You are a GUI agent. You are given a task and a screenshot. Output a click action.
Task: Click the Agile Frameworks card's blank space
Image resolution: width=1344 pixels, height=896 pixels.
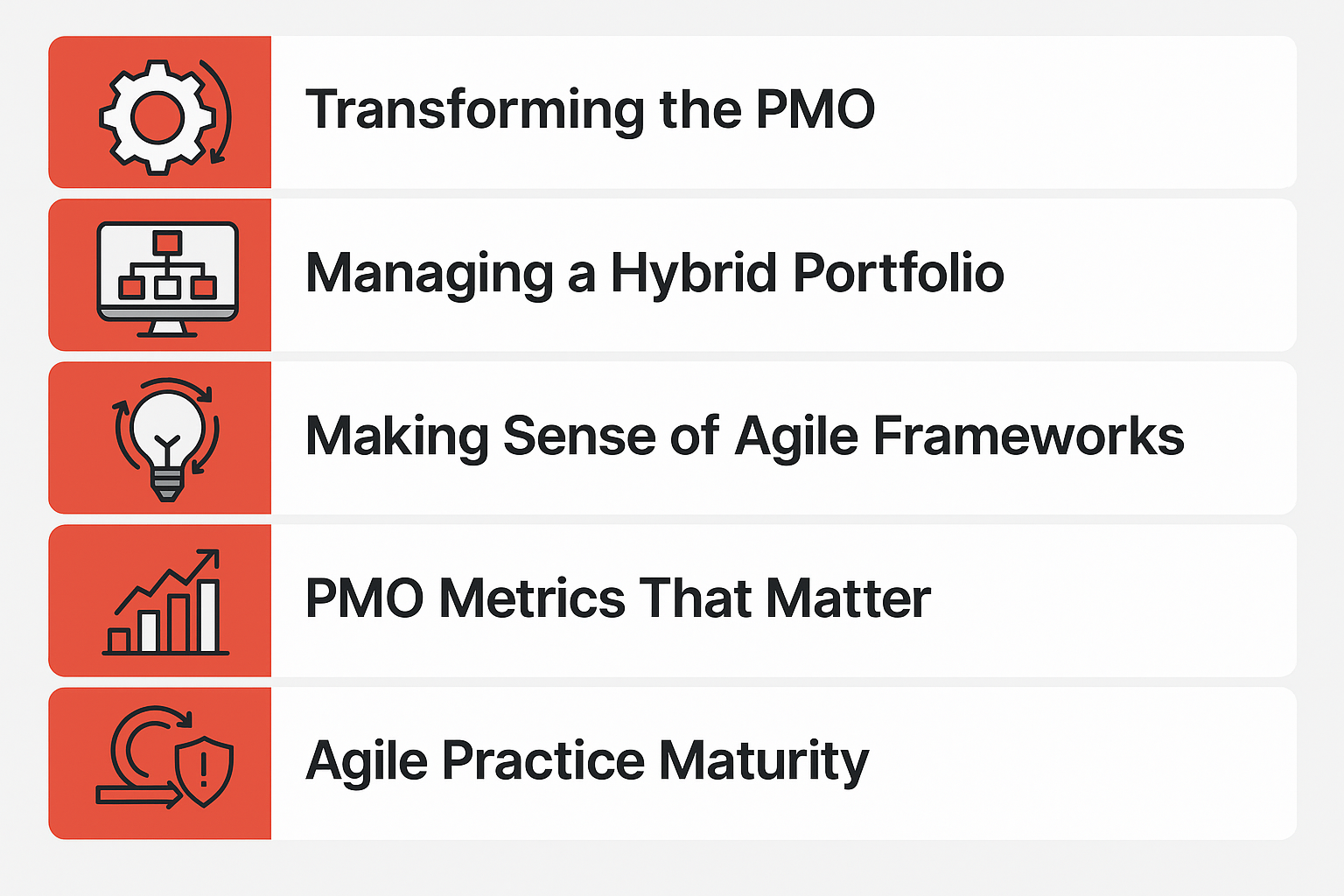1242,437
